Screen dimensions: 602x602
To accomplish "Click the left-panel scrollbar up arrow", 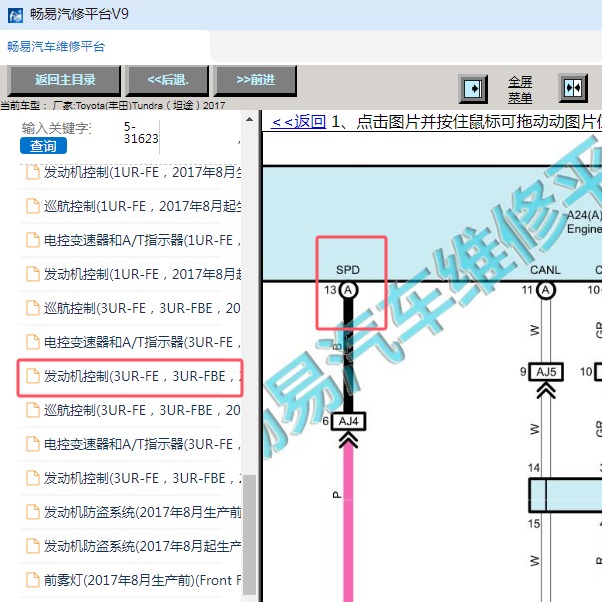I will coord(250,119).
